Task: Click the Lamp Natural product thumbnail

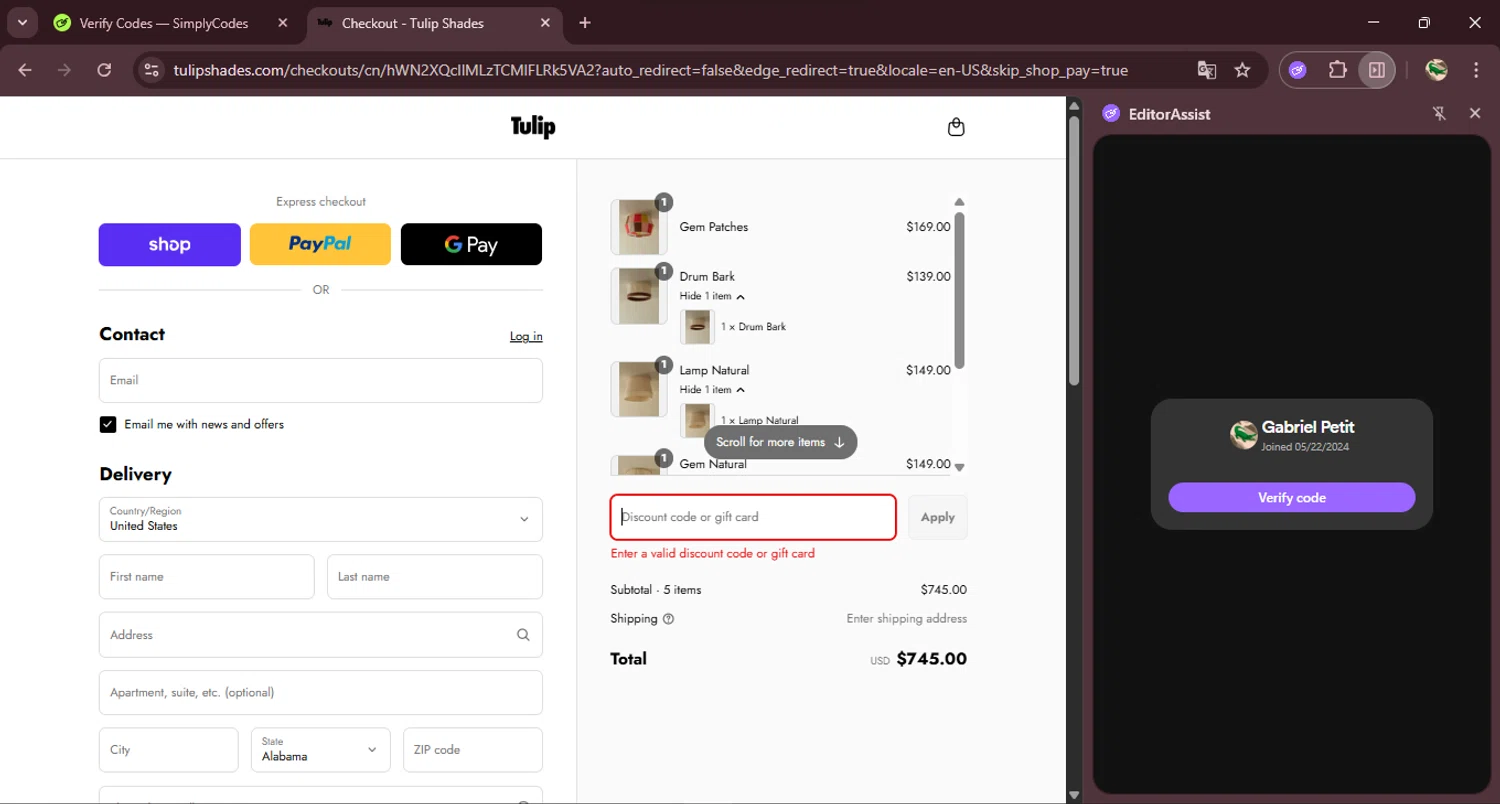Action: tap(639, 390)
